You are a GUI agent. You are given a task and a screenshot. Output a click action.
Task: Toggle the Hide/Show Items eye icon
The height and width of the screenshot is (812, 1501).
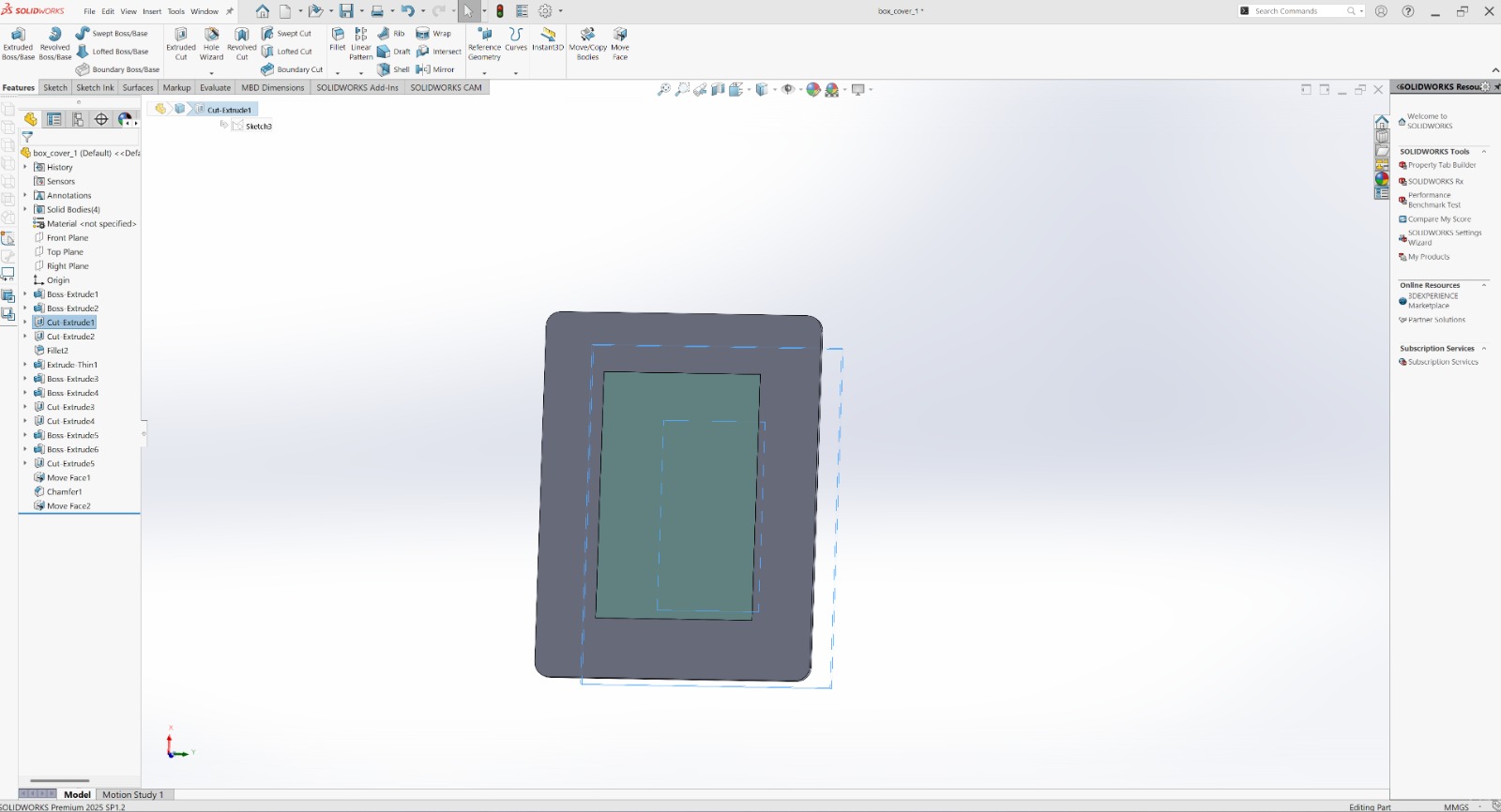[x=788, y=89]
